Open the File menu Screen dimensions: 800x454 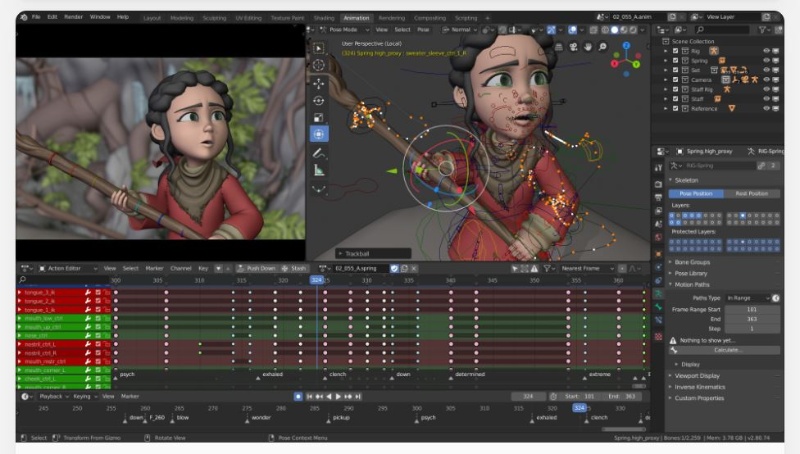[x=36, y=17]
